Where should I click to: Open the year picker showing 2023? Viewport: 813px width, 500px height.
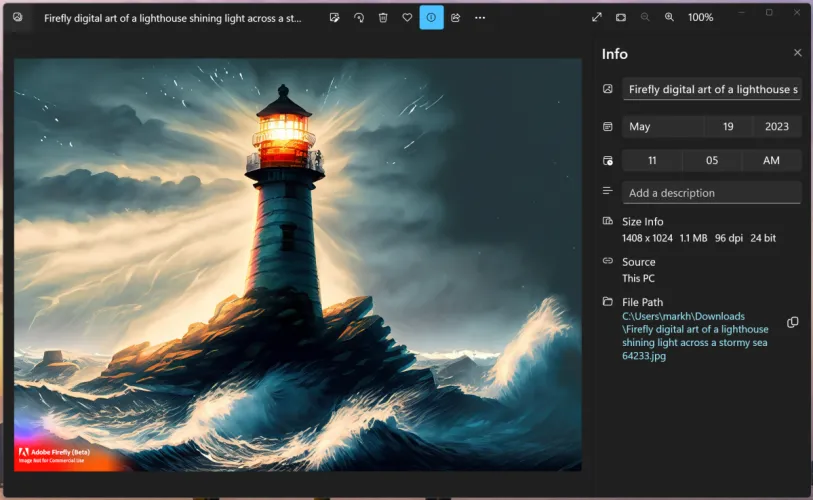point(776,127)
